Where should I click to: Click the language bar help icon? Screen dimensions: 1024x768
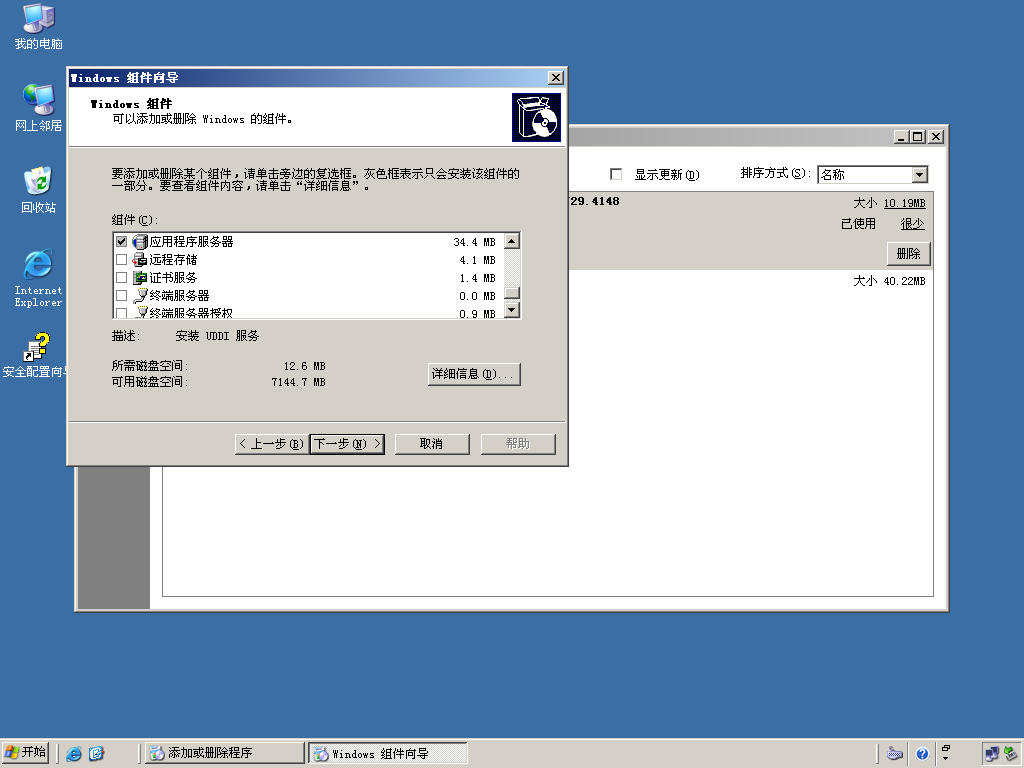[922, 754]
